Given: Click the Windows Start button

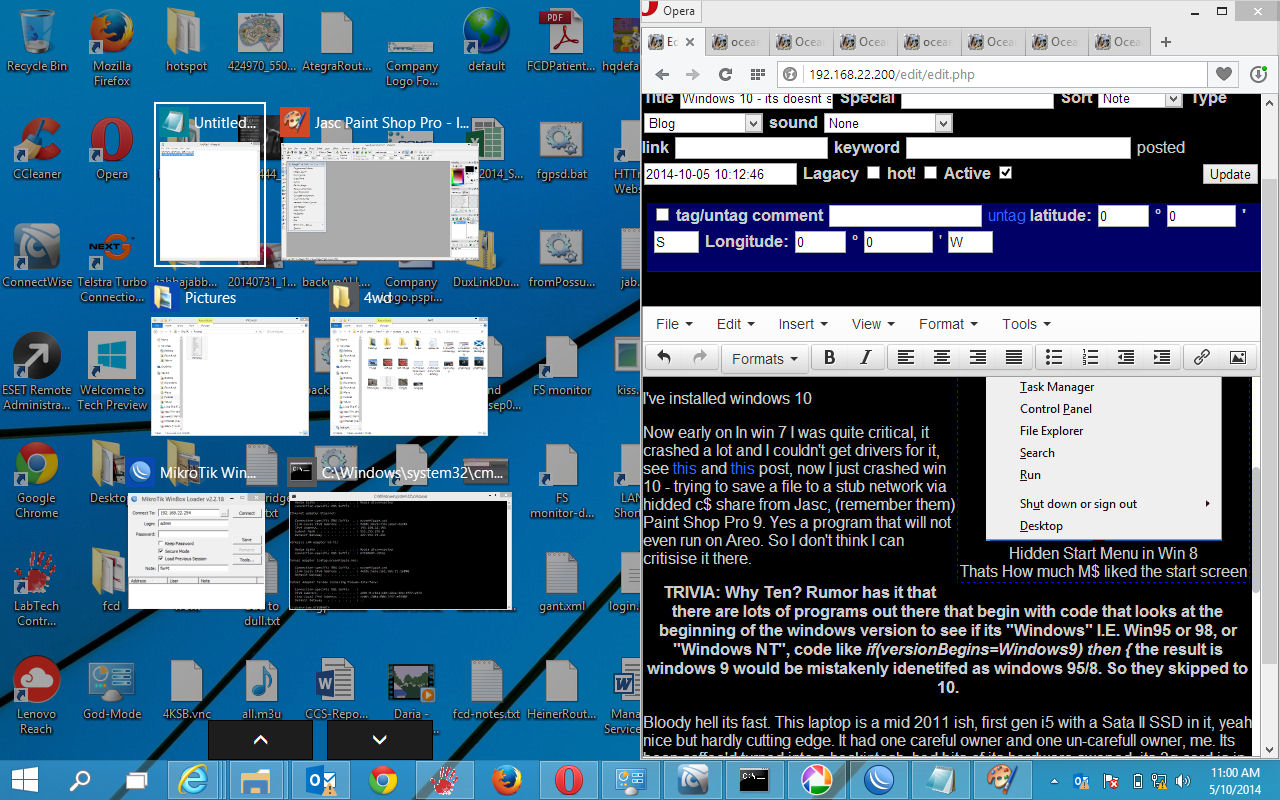Looking at the screenshot, I should (x=24, y=779).
